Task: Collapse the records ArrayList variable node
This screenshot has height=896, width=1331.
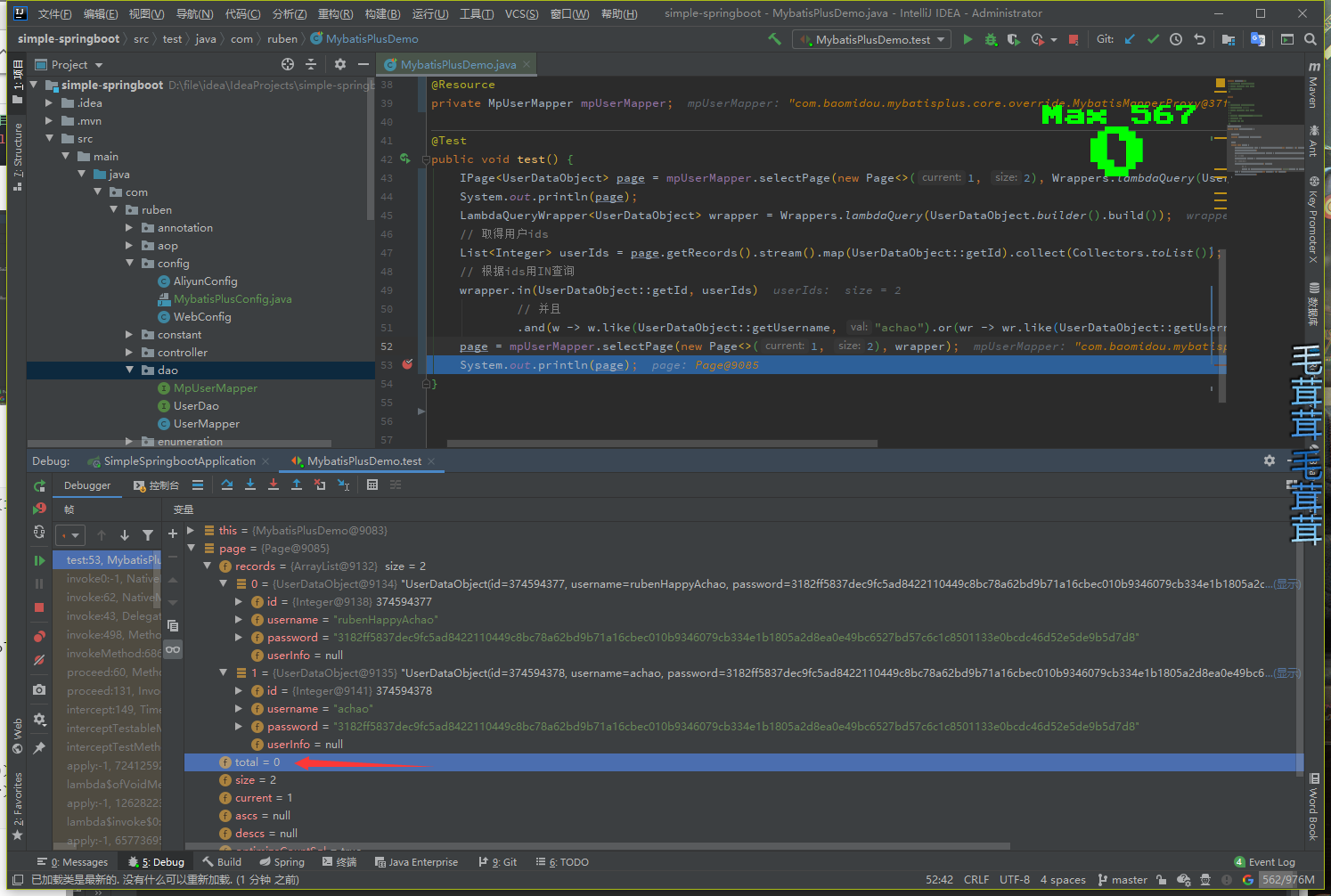Action: [208, 566]
